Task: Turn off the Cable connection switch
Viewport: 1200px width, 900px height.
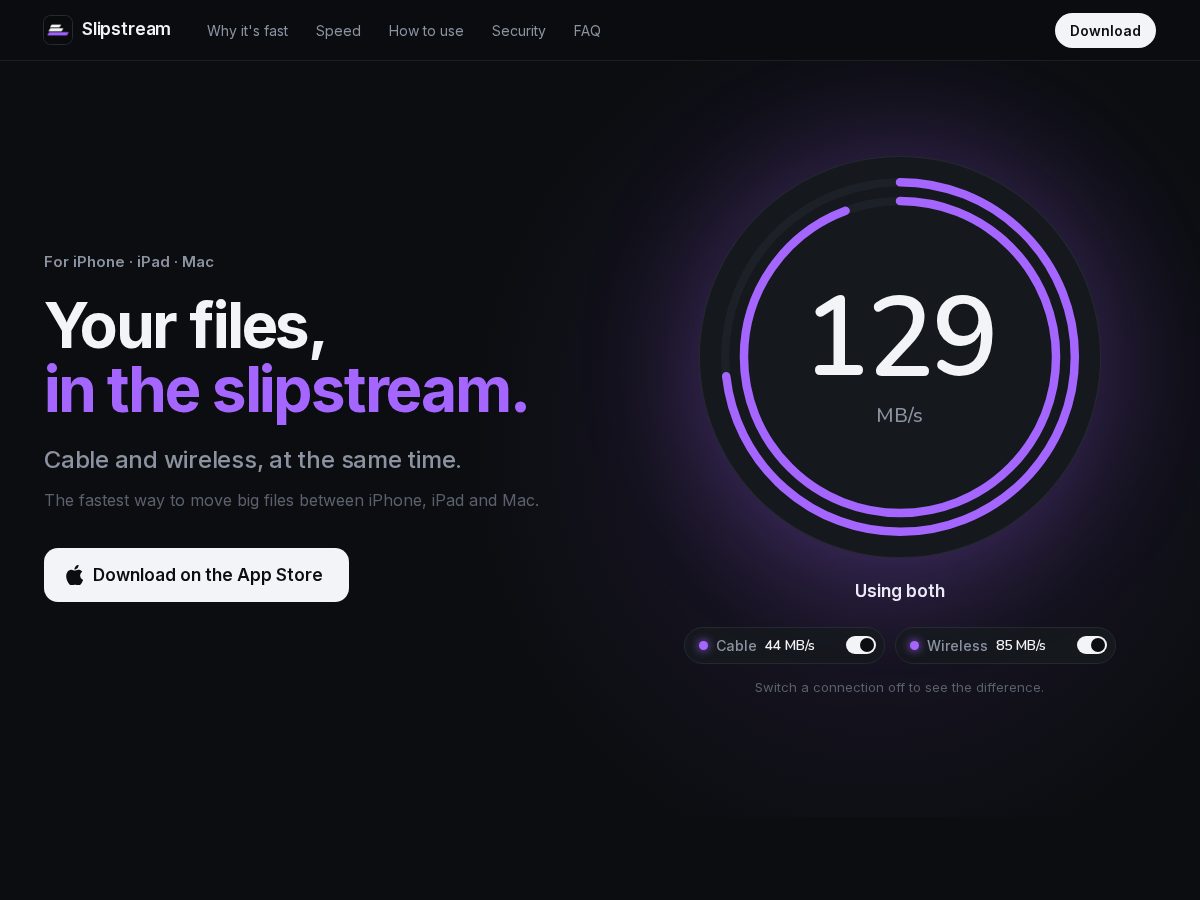Action: (x=861, y=645)
